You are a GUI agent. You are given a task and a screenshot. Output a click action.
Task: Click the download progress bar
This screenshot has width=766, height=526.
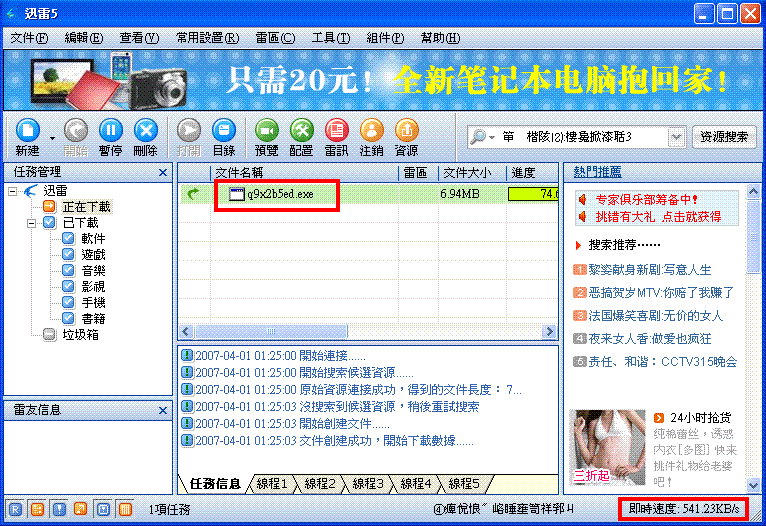533,194
